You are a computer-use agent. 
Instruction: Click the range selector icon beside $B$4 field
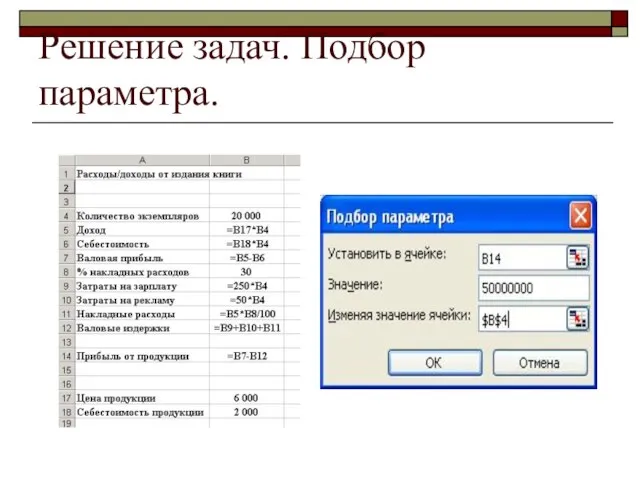click(x=578, y=318)
